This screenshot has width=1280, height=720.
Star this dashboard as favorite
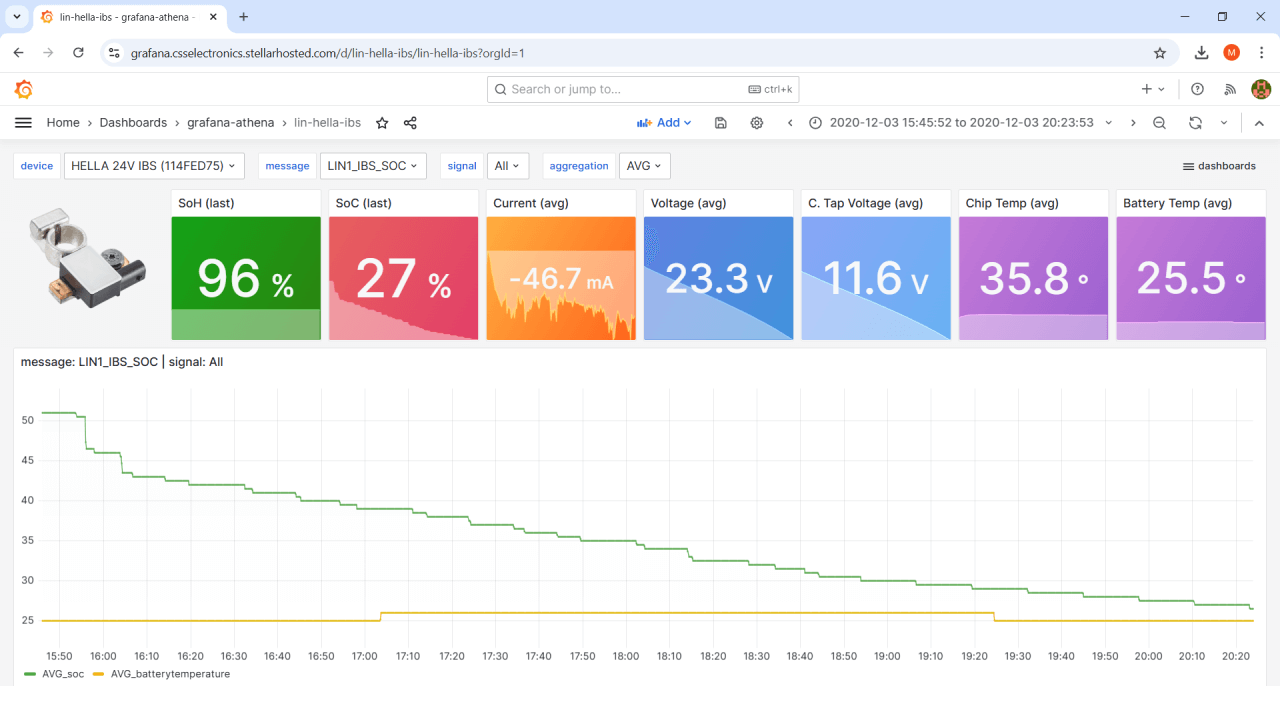[382, 123]
